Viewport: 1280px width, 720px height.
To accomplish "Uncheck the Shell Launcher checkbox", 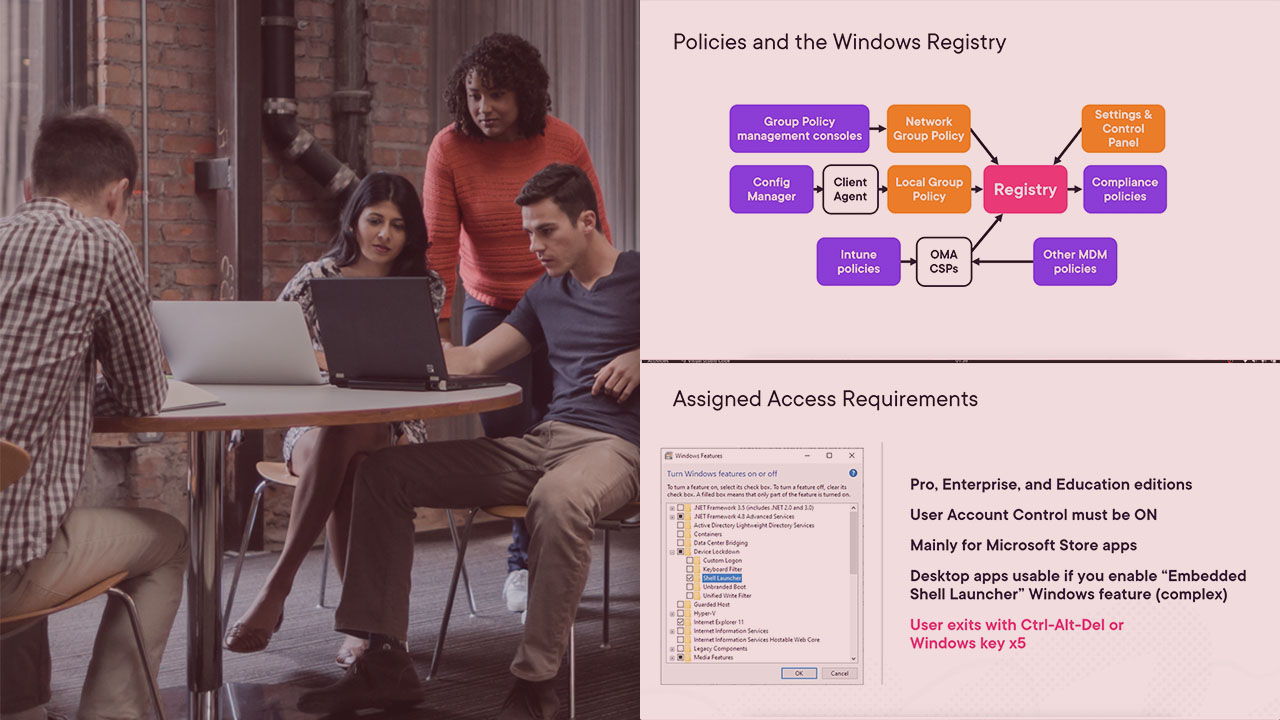I will click(x=690, y=578).
